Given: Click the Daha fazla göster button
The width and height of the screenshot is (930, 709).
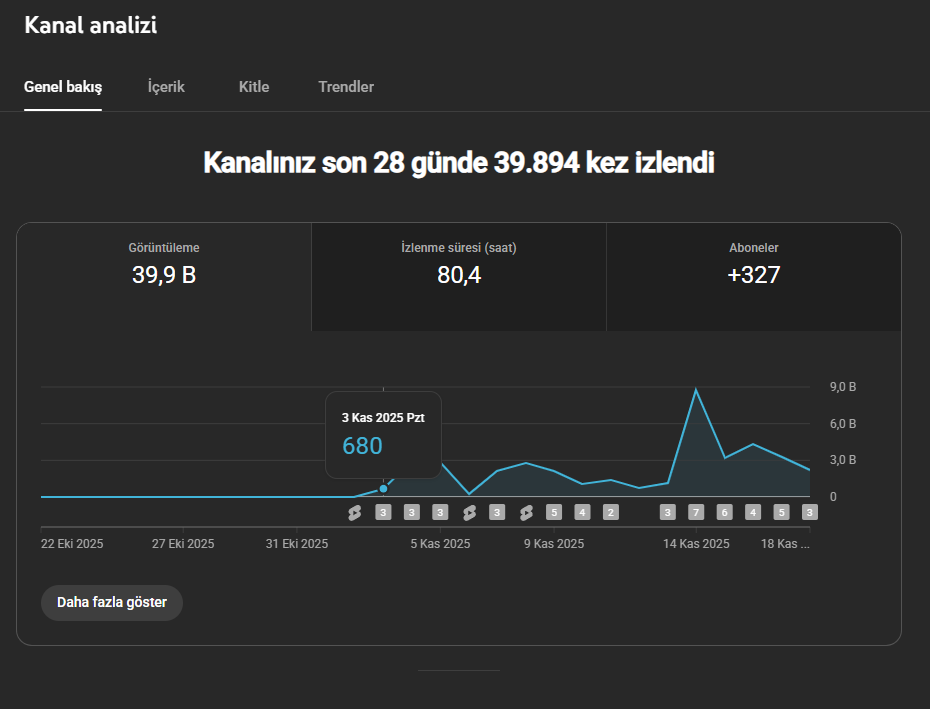Looking at the screenshot, I should (x=112, y=603).
